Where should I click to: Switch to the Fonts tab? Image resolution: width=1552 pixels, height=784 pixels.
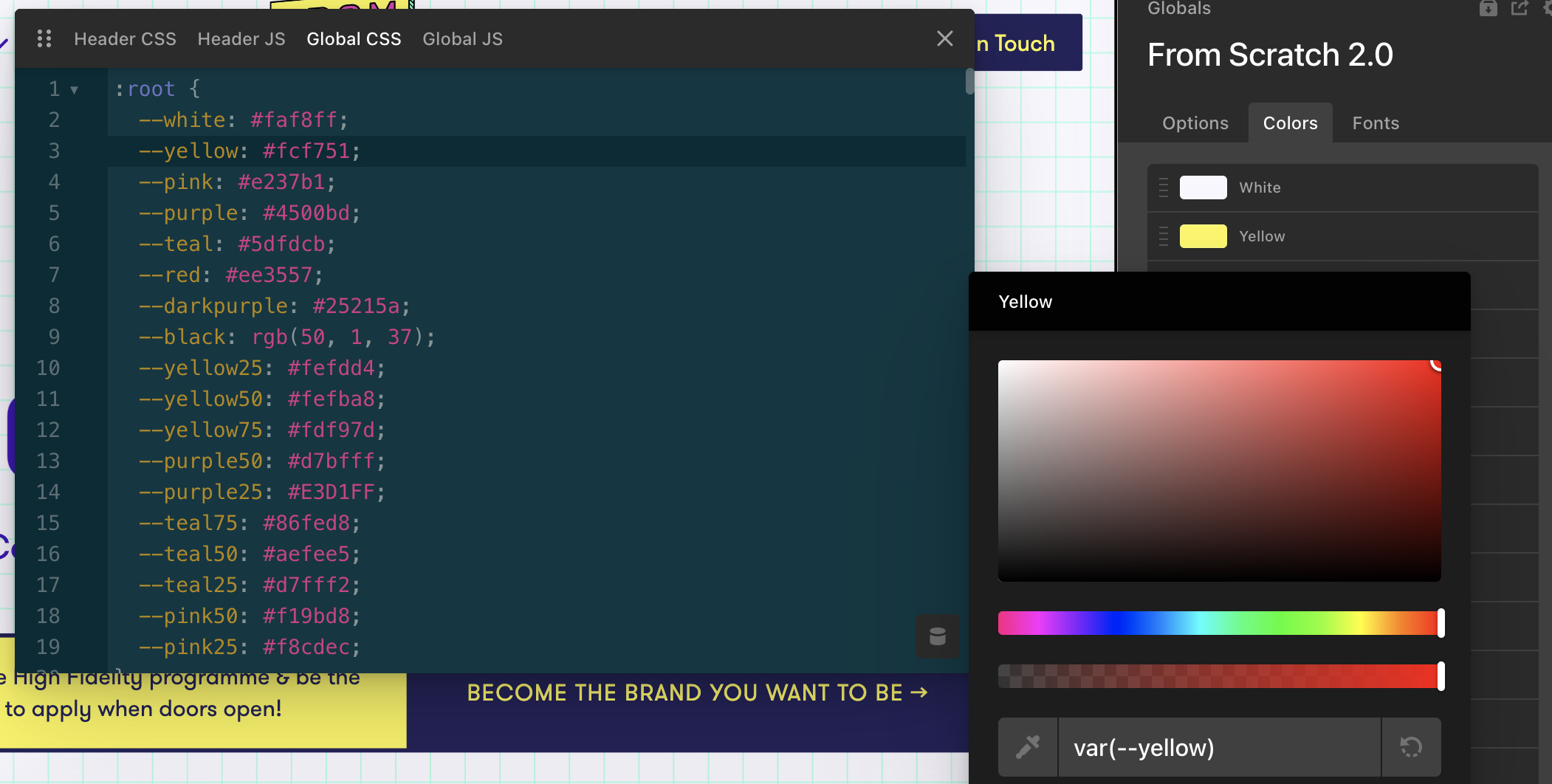(x=1376, y=123)
